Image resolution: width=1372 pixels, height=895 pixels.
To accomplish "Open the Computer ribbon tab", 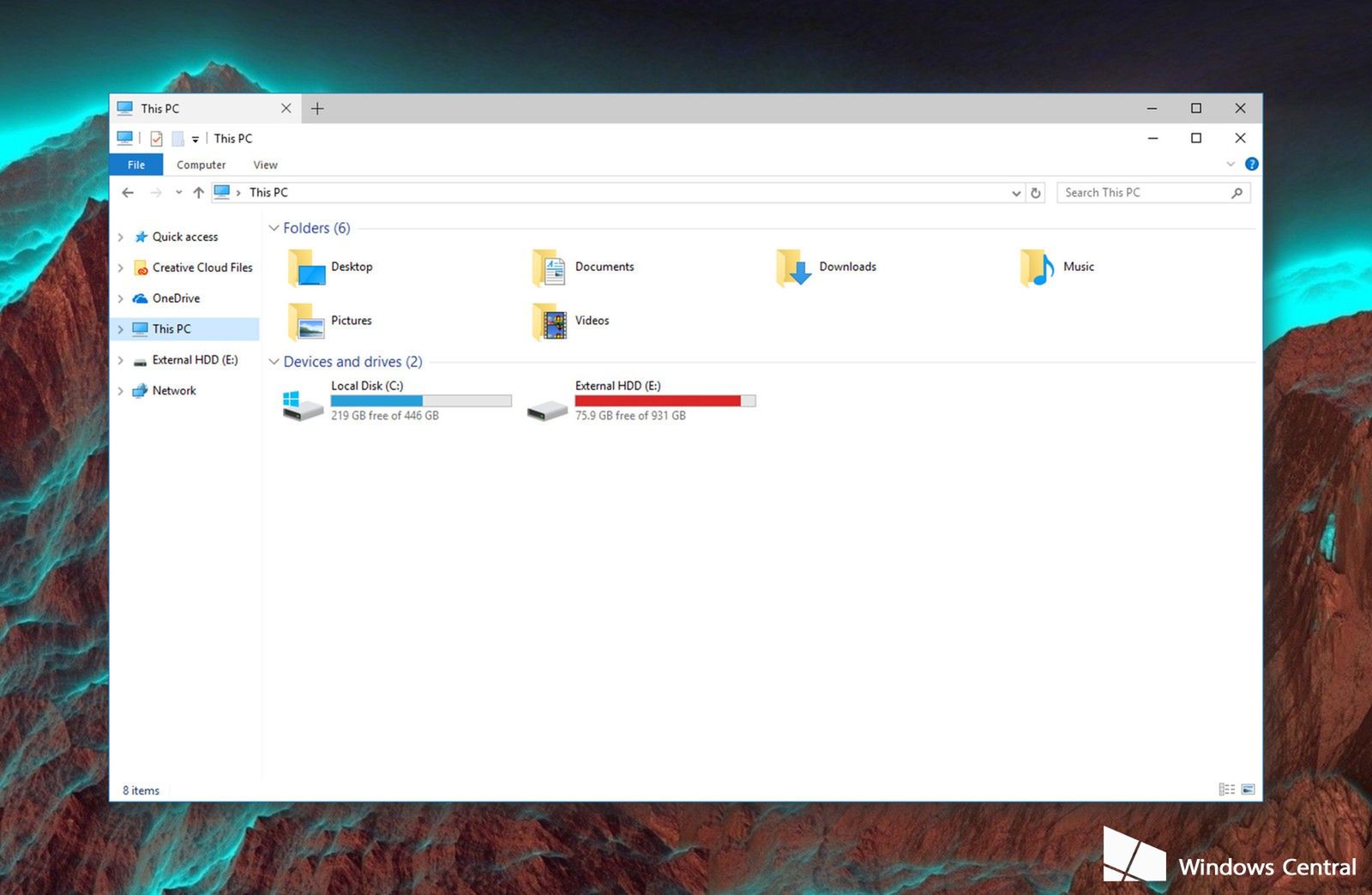I will point(201,165).
